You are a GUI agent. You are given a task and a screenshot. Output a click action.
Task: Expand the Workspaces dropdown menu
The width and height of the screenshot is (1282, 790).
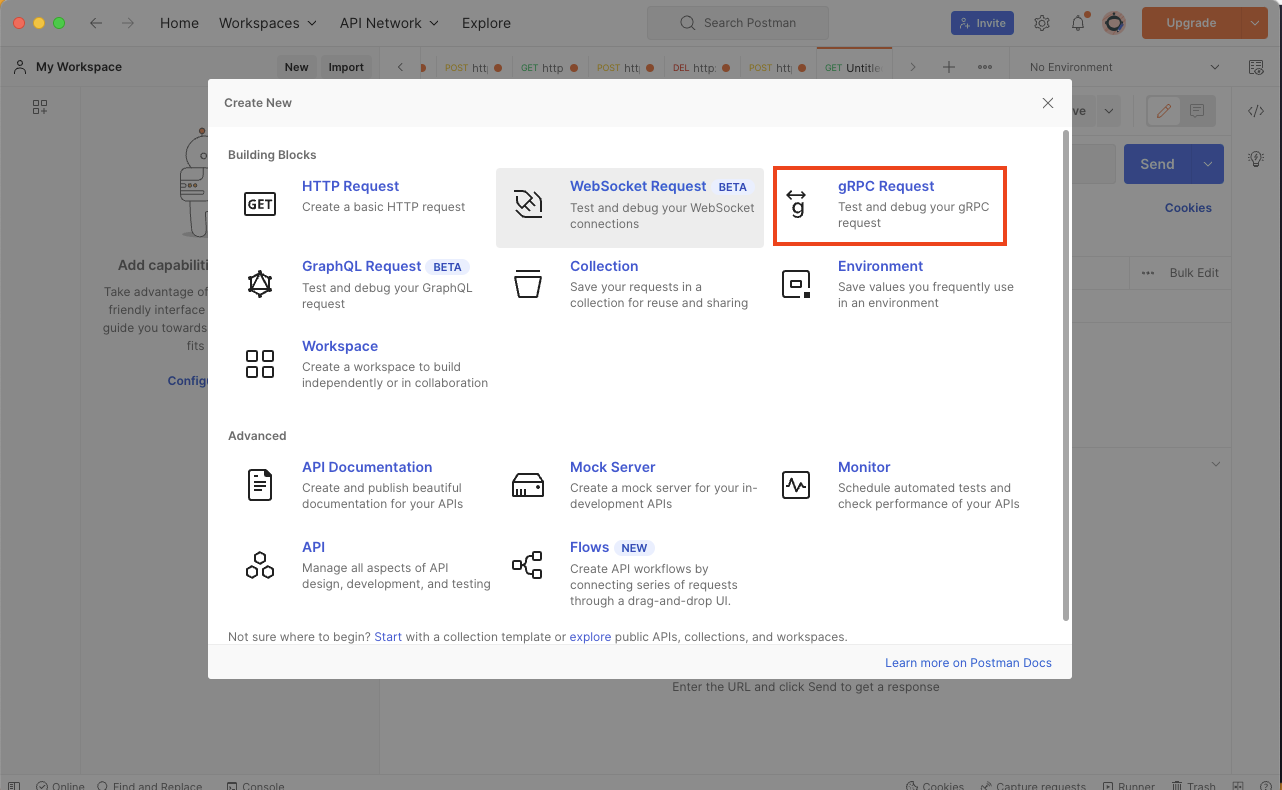click(268, 23)
